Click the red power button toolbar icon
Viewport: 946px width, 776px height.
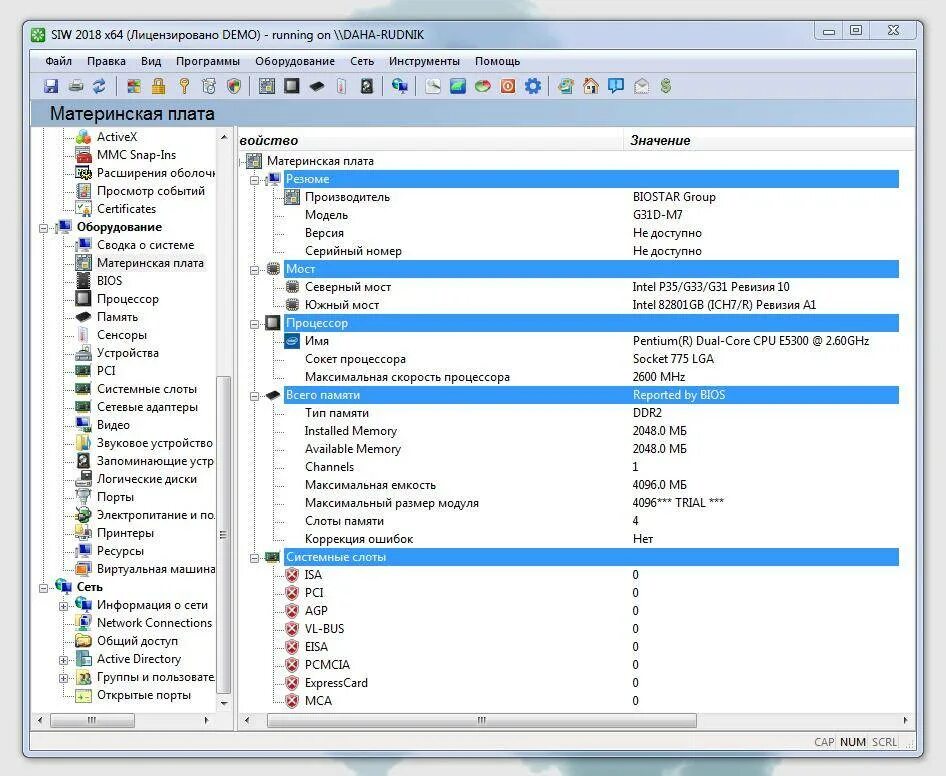point(508,86)
